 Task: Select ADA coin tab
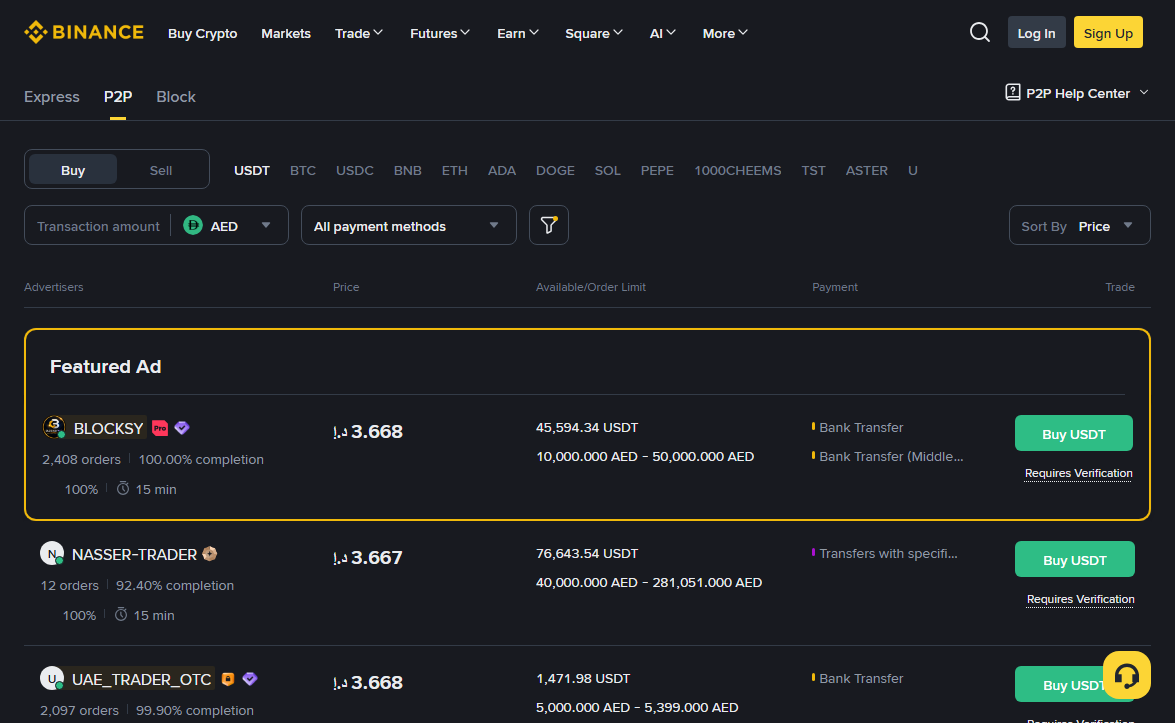click(502, 170)
